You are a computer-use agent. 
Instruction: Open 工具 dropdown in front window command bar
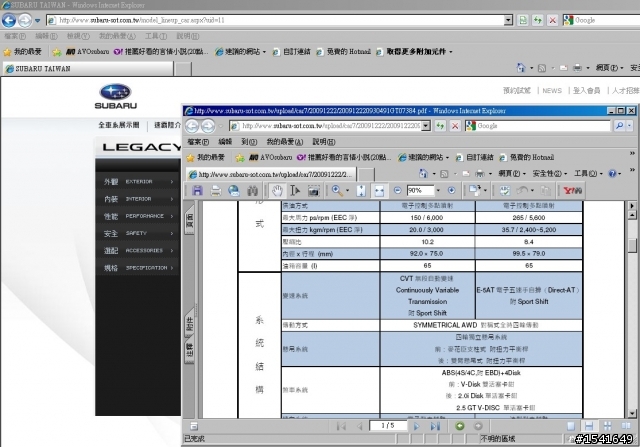pyautogui.click(x=588, y=173)
